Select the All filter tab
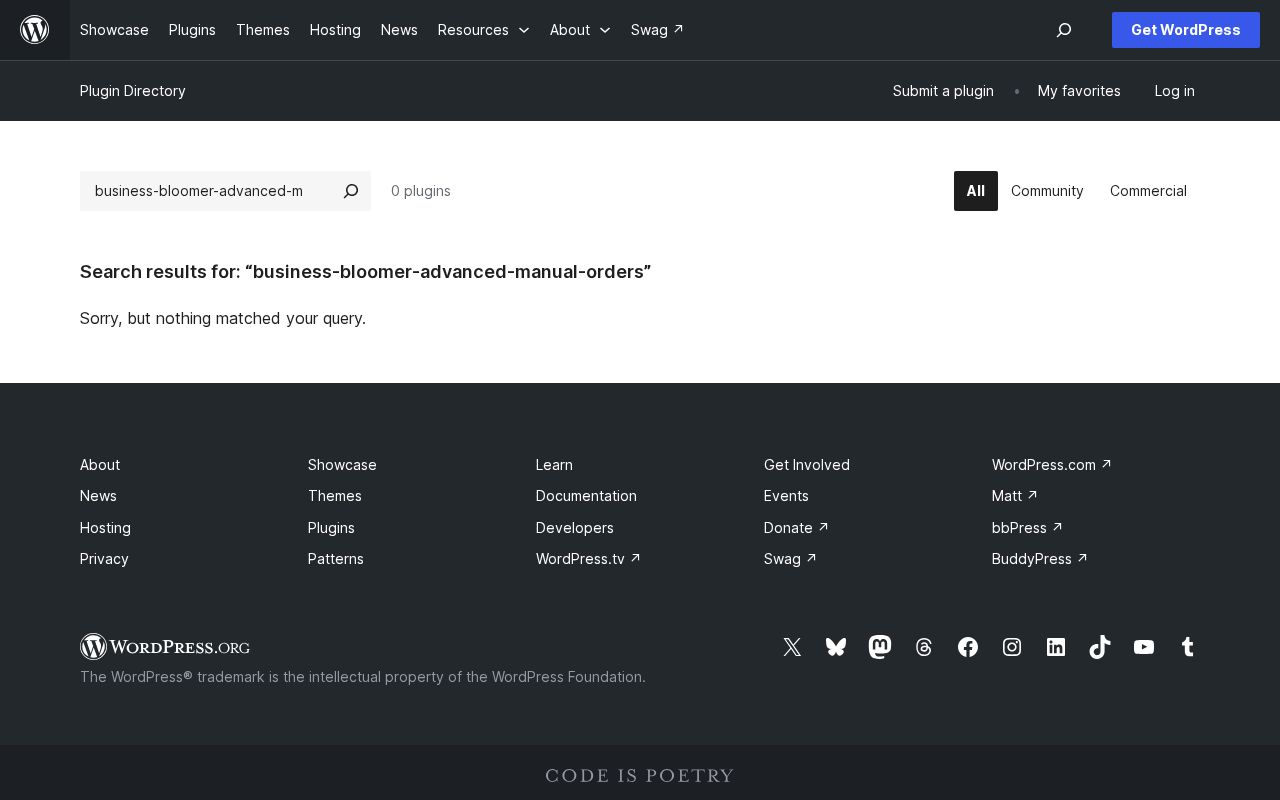Screen dimensions: 1280x800 [x=976, y=191]
